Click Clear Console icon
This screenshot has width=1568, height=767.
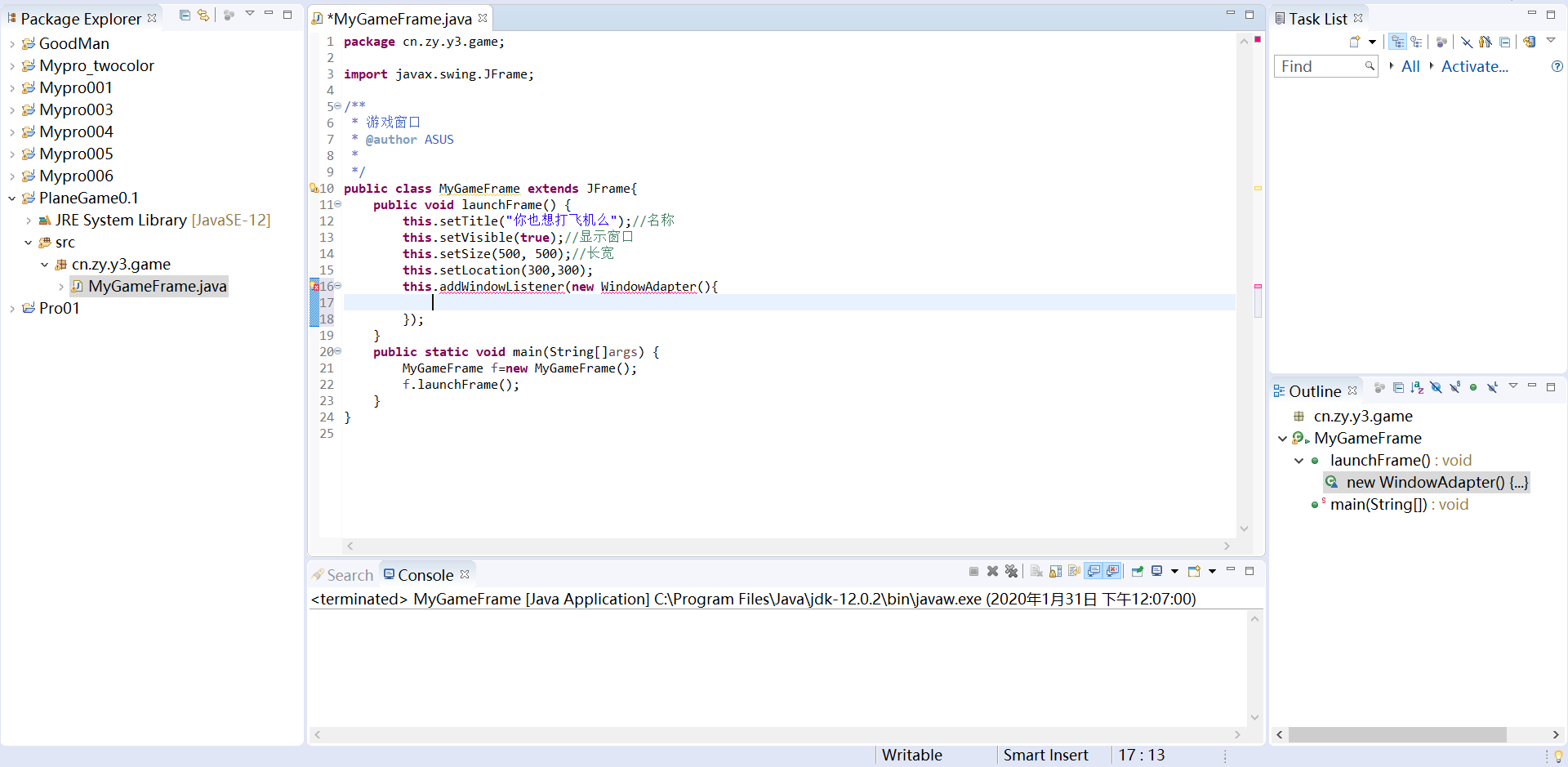tap(1036, 571)
